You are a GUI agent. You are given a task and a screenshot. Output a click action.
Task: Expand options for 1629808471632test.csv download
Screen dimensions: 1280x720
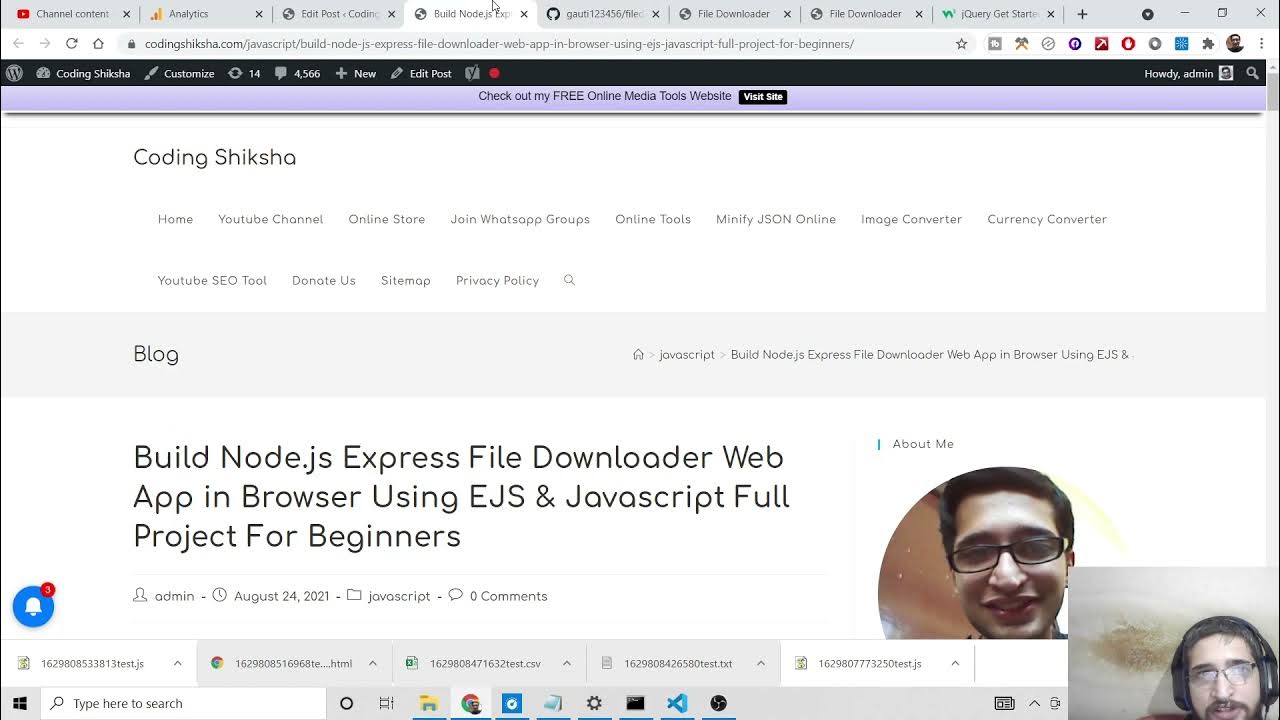[x=566, y=663]
